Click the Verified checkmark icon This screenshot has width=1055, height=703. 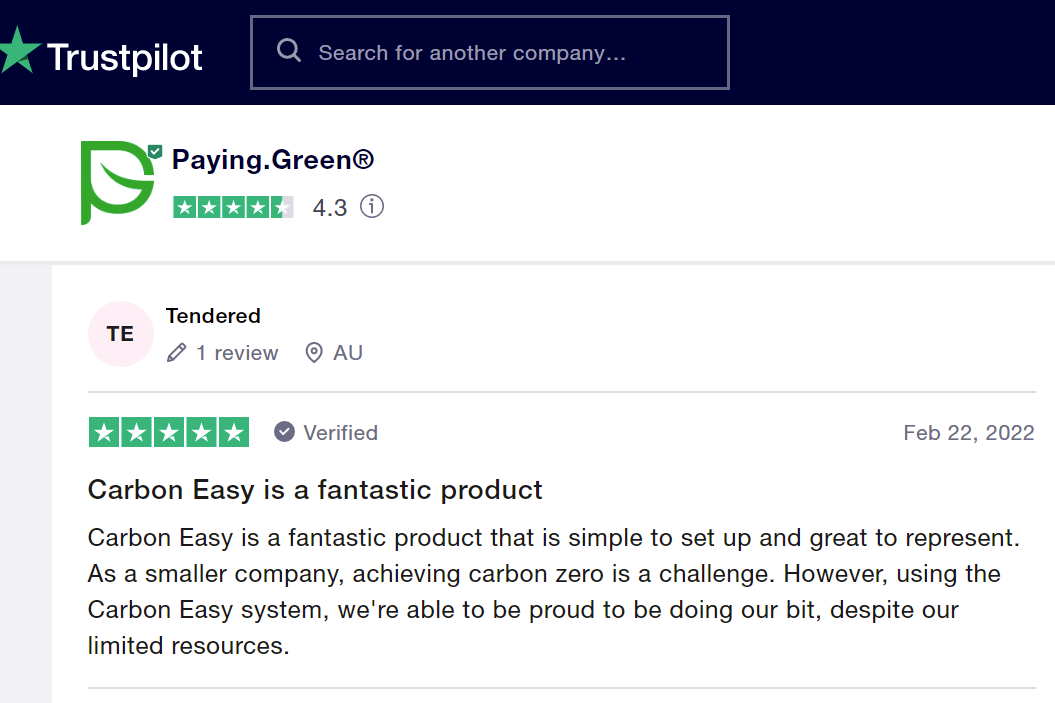(x=284, y=432)
